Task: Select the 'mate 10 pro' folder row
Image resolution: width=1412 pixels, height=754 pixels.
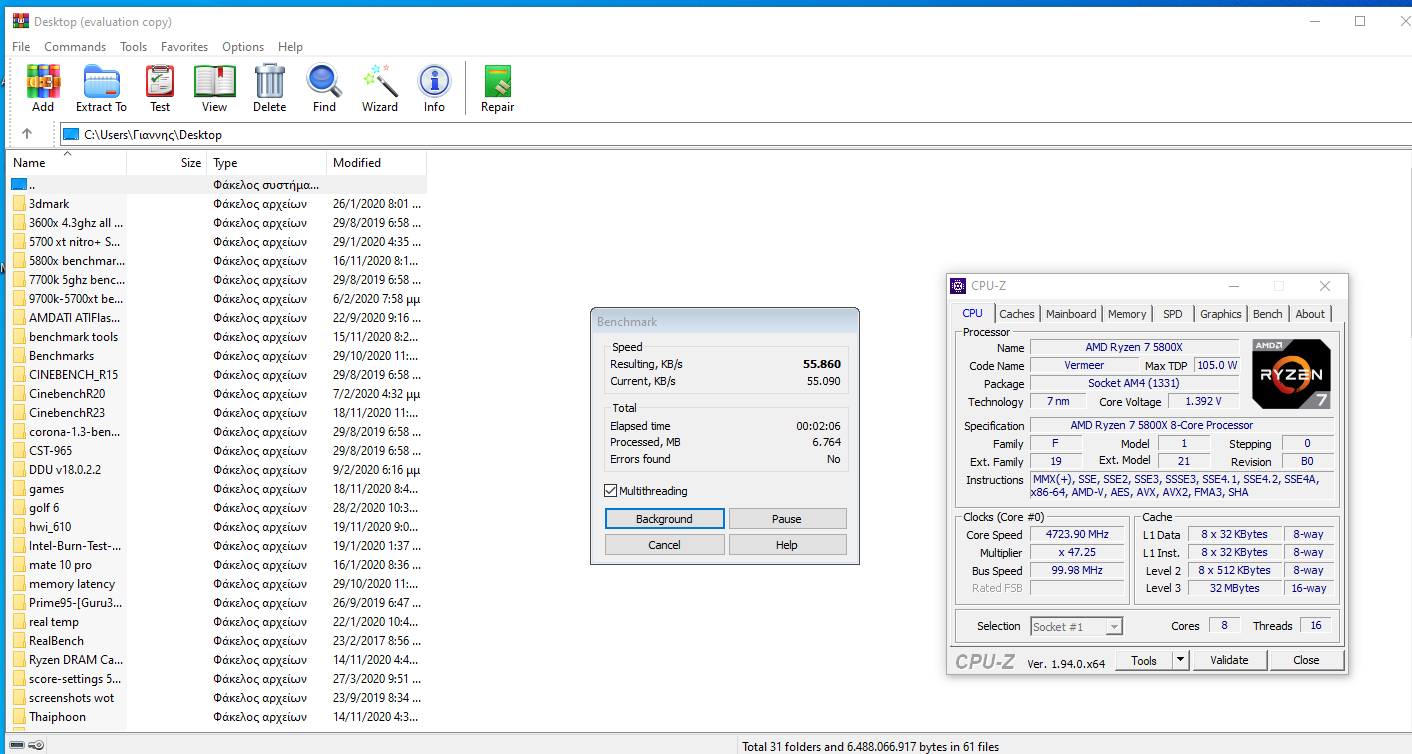Action: click(x=218, y=565)
